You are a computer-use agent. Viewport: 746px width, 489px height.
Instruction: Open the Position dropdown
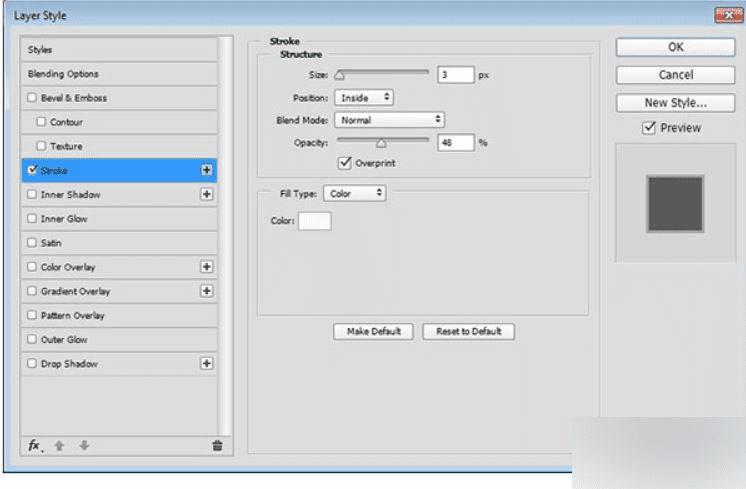pos(364,98)
